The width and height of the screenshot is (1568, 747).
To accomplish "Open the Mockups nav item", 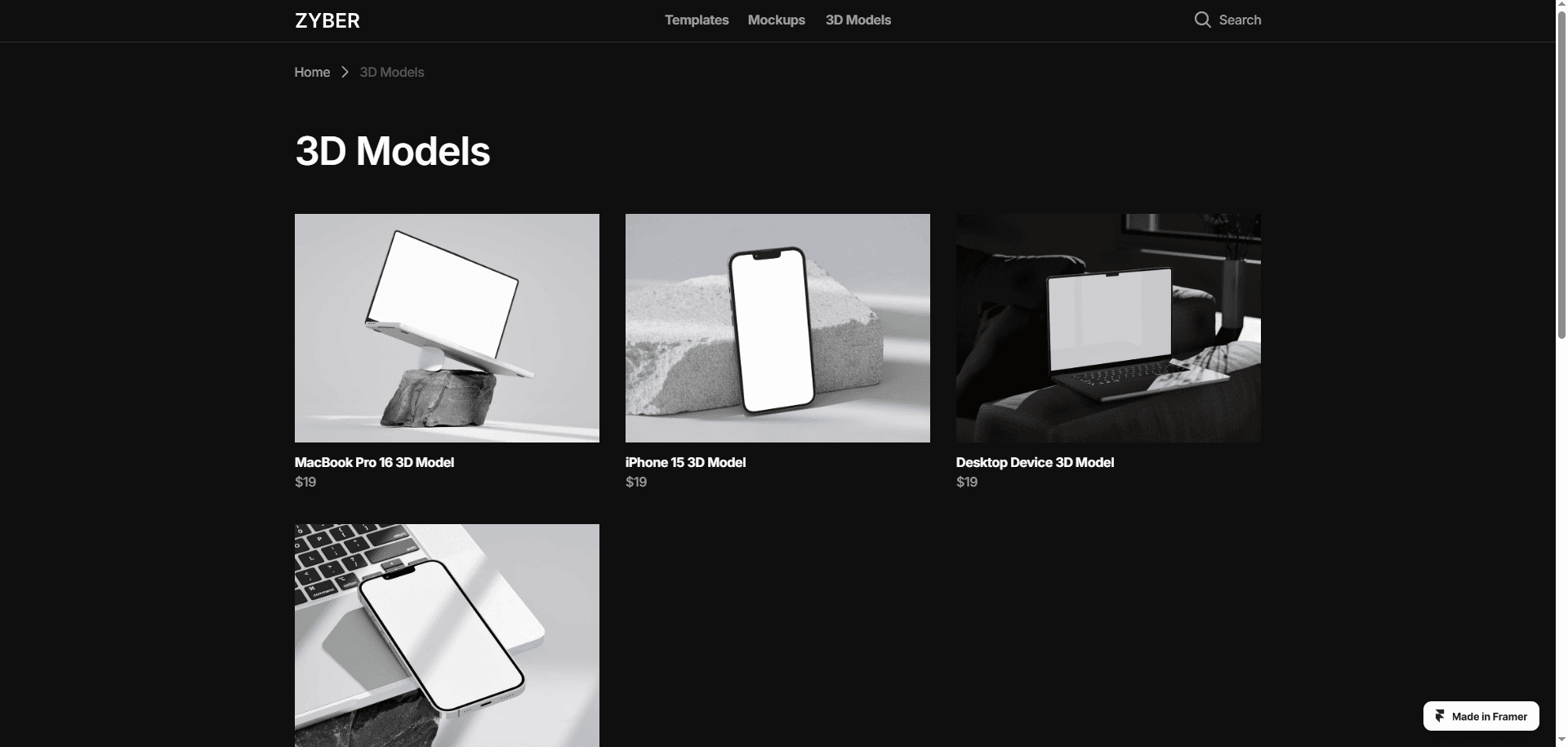I will [x=777, y=20].
